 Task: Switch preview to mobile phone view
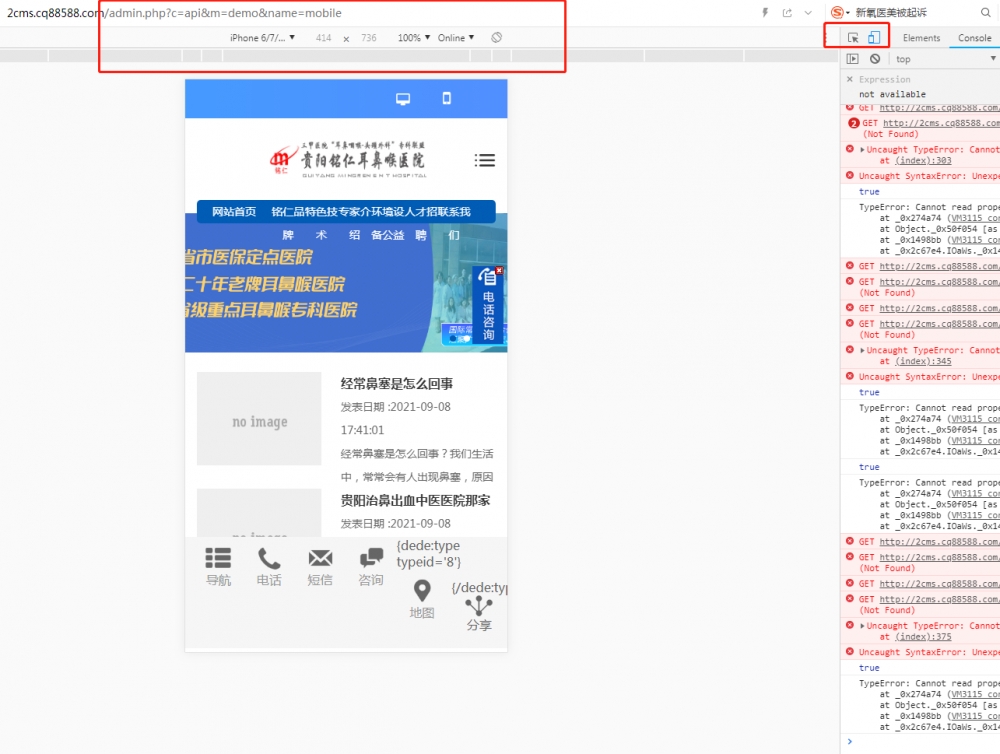click(446, 98)
